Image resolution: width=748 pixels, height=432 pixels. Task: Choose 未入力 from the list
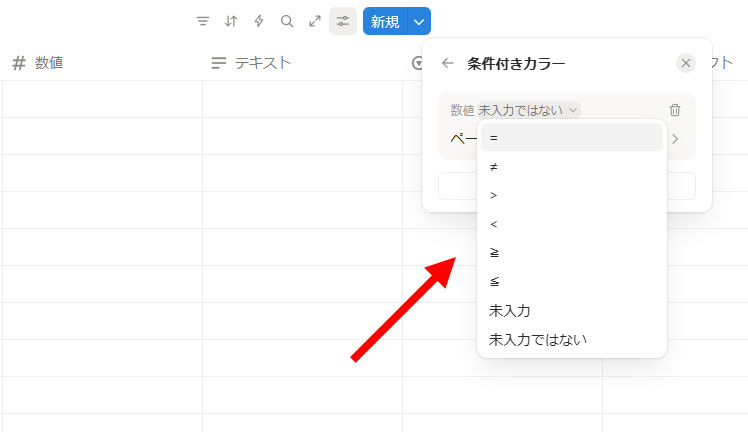571,311
